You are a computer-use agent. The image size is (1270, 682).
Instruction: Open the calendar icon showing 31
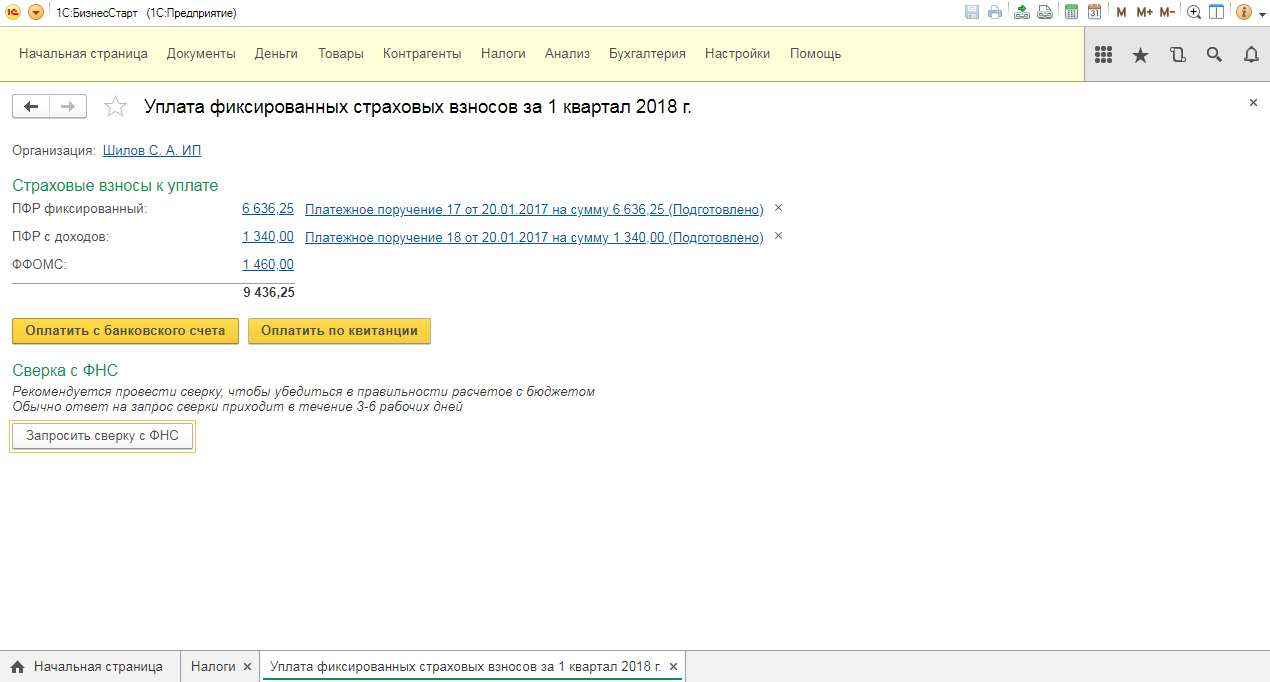click(x=1094, y=12)
